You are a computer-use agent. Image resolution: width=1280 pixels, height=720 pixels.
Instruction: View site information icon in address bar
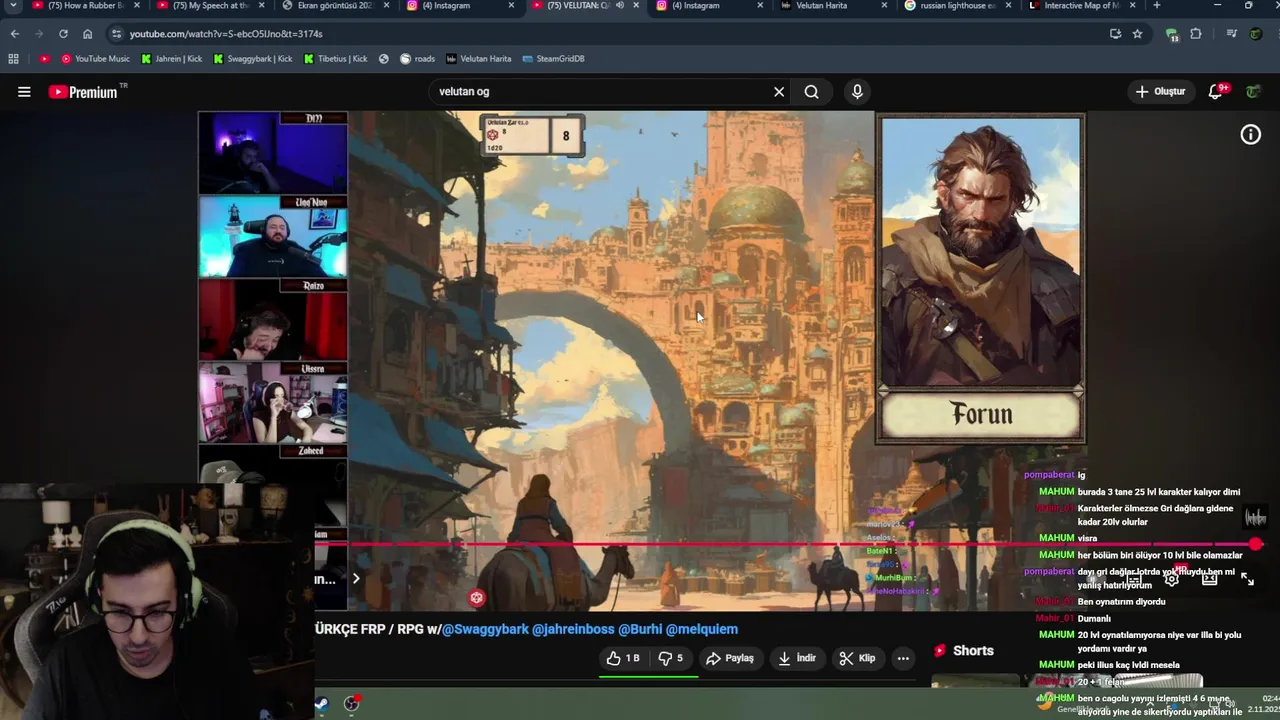(116, 34)
